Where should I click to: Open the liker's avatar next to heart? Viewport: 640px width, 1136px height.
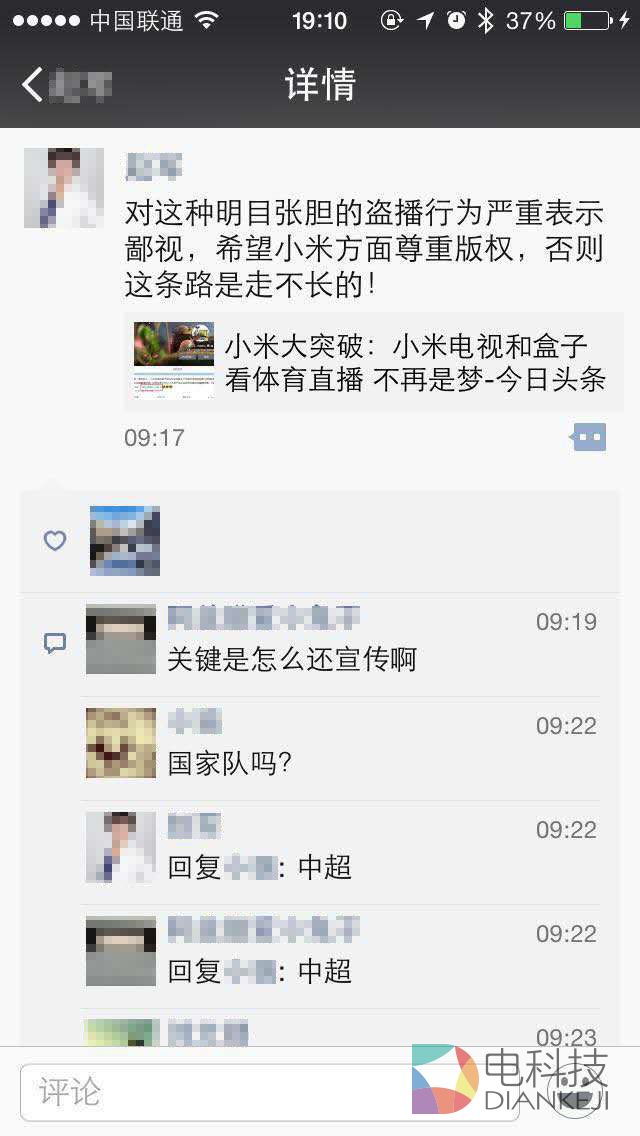(x=125, y=540)
